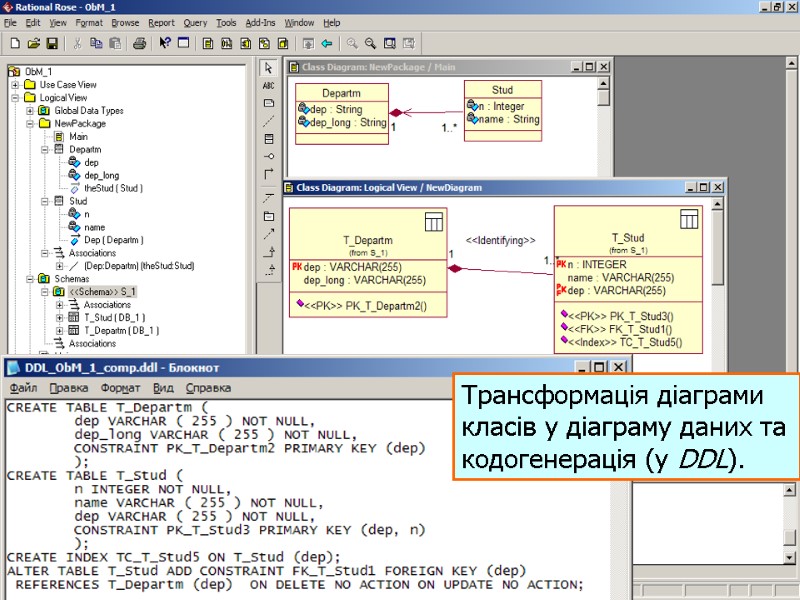Image resolution: width=800 pixels, height=600 pixels.
Task: Click the Save toolbar icon
Action: [x=52, y=43]
